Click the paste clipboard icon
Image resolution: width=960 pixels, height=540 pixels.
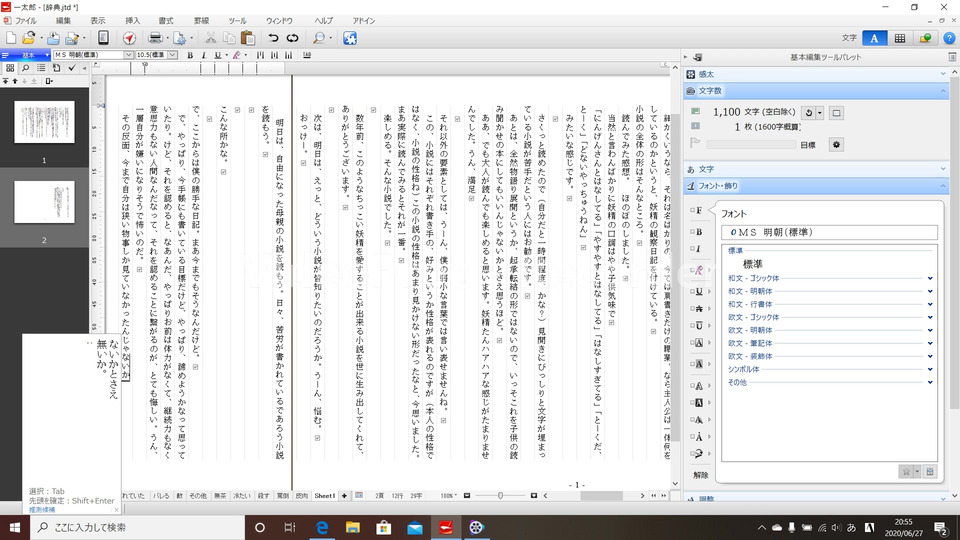[x=246, y=38]
